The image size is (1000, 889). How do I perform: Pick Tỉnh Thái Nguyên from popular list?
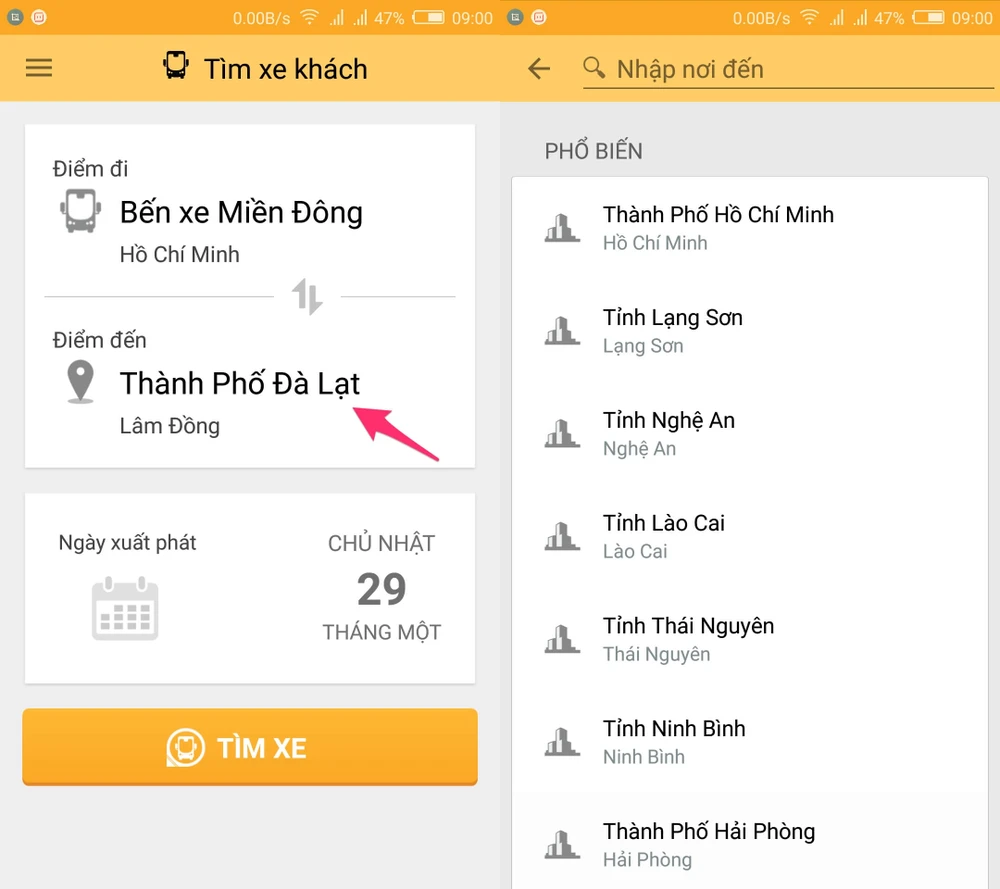click(749, 639)
